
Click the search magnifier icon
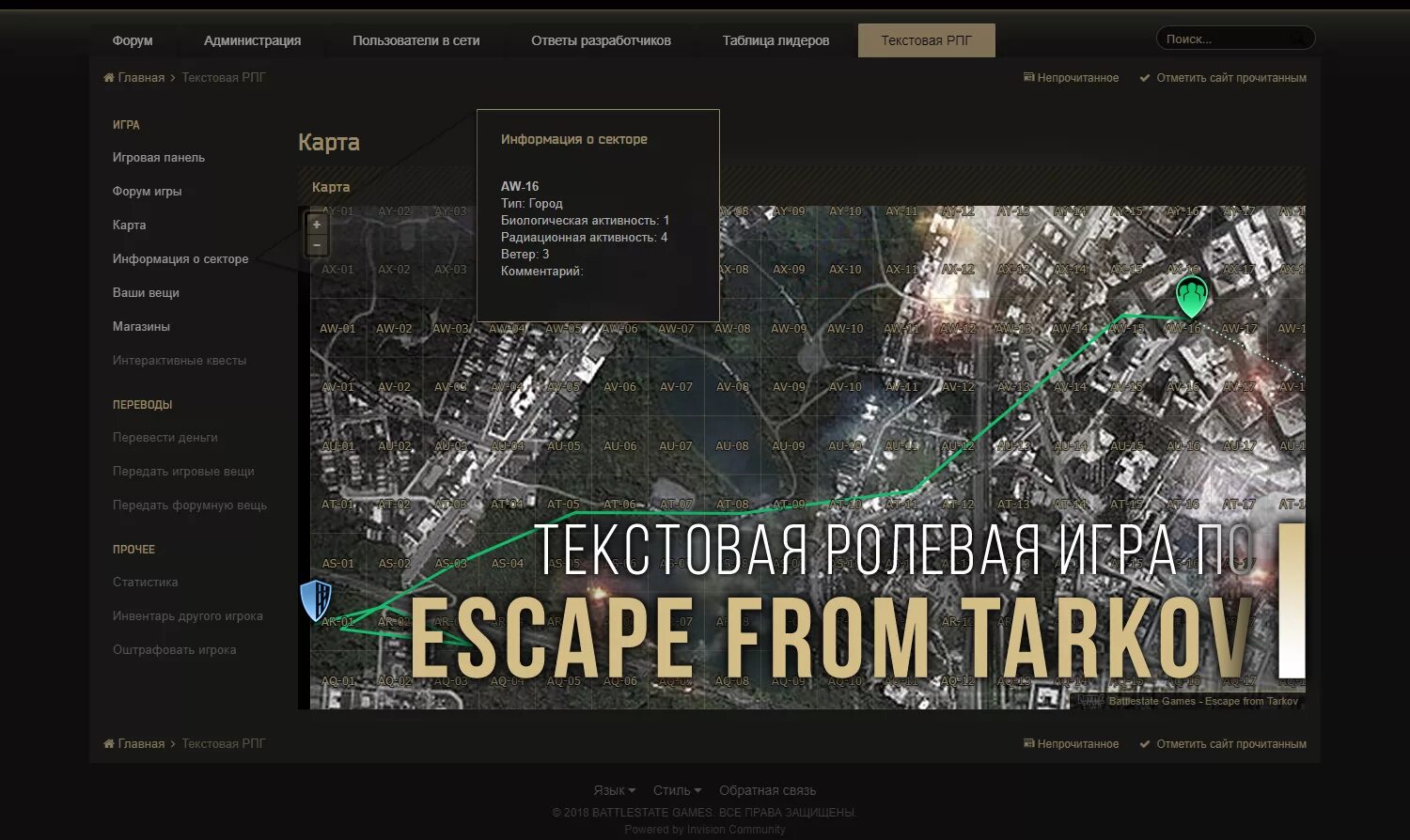(x=1297, y=39)
